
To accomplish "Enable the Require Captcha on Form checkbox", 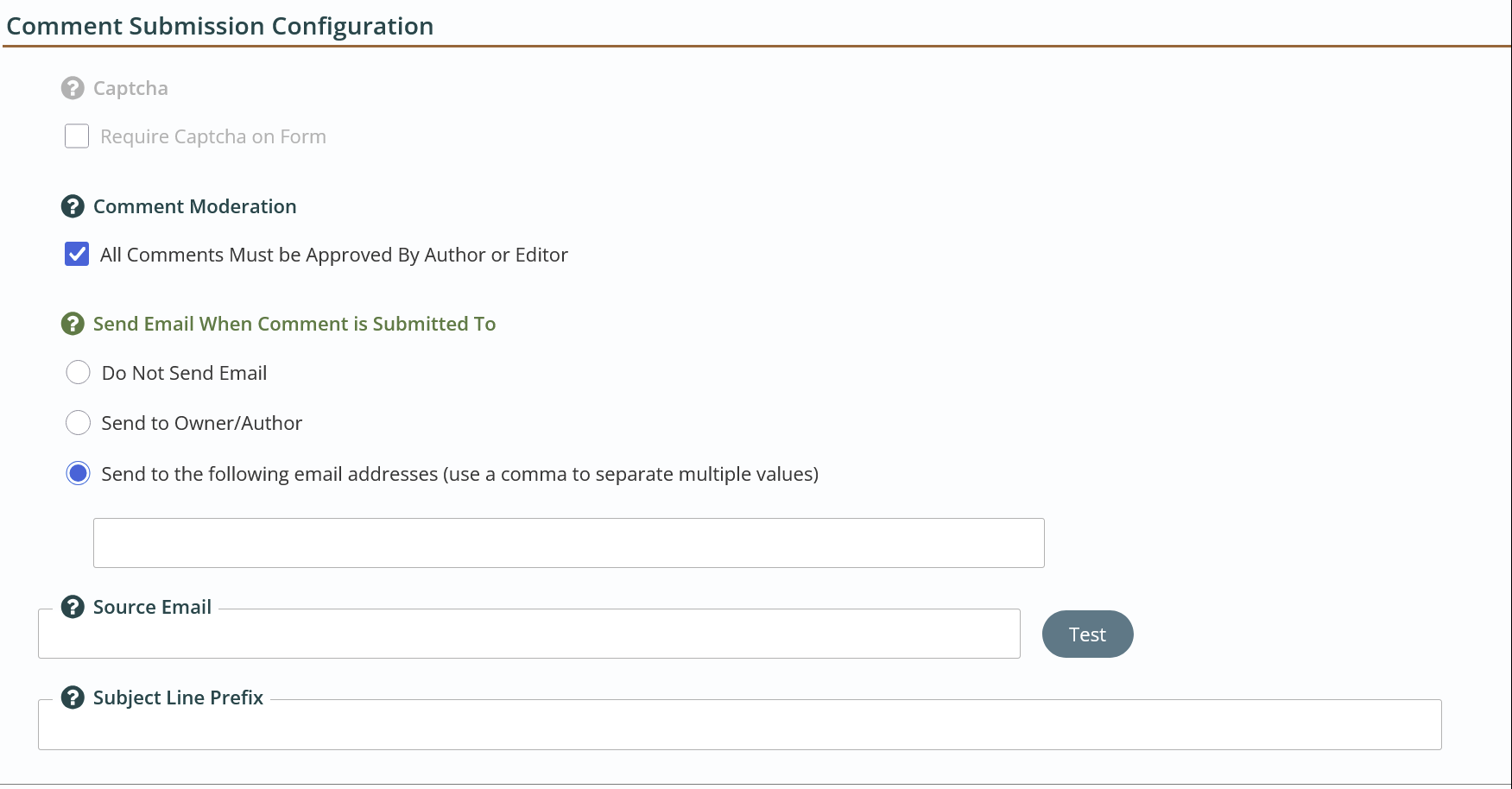I will pos(77,136).
